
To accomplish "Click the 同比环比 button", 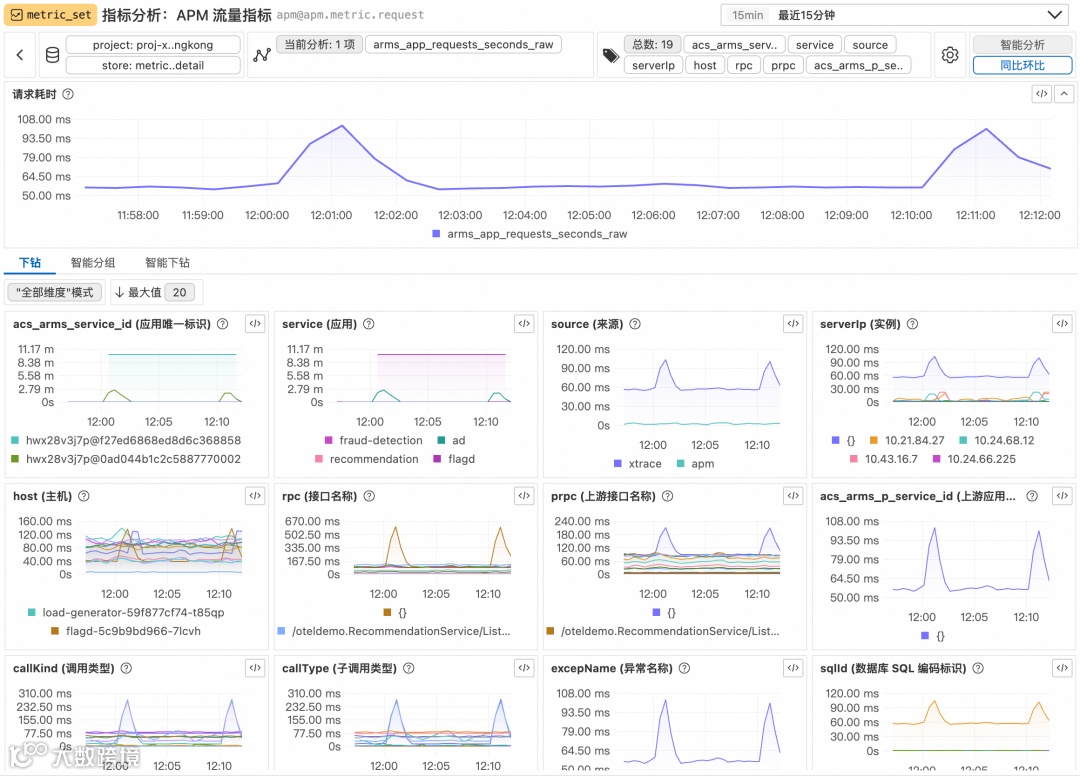I will click(x=1022, y=65).
